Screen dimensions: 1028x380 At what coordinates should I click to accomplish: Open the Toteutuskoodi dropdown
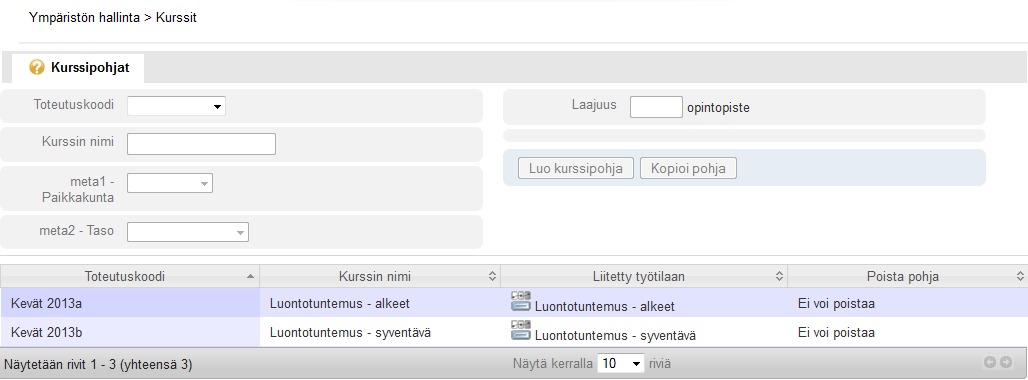[x=176, y=106]
